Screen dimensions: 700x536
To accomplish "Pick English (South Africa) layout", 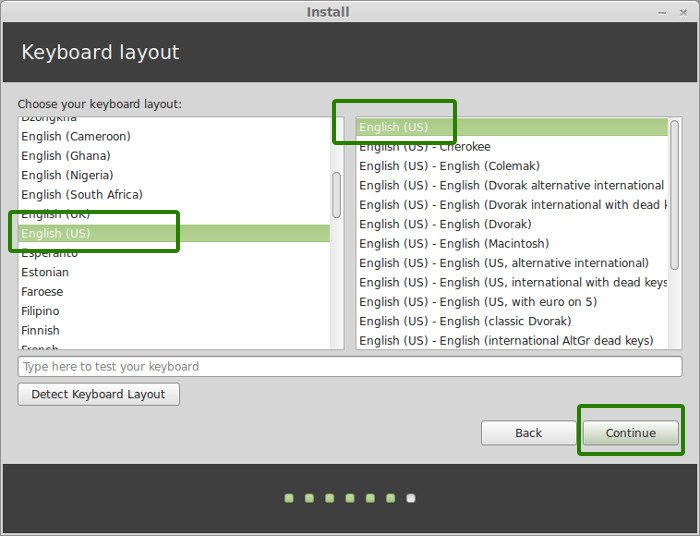I will click(82, 194).
